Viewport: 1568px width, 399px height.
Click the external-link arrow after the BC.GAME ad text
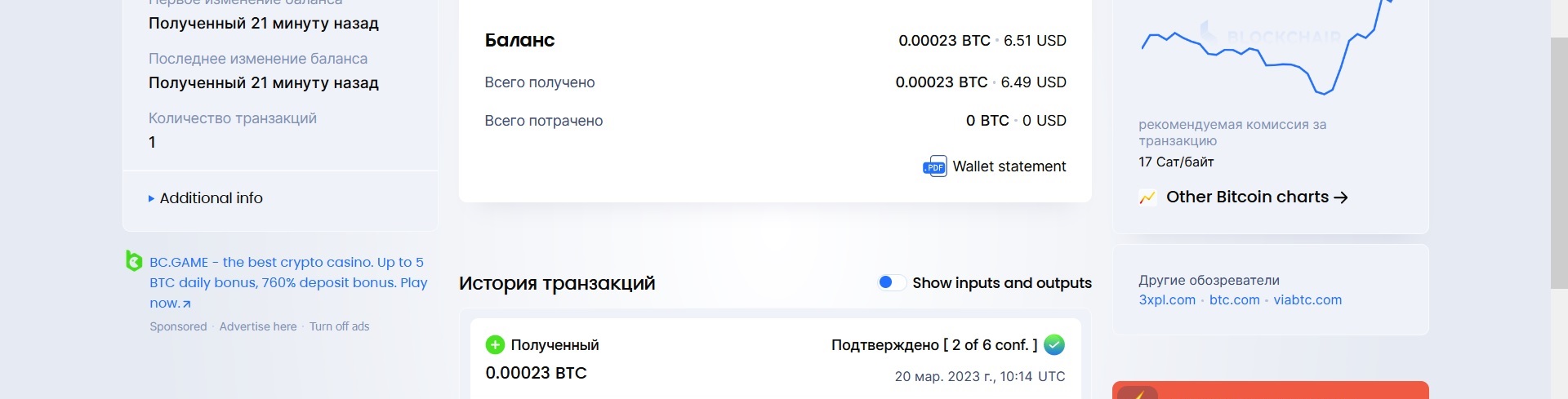[x=187, y=304]
